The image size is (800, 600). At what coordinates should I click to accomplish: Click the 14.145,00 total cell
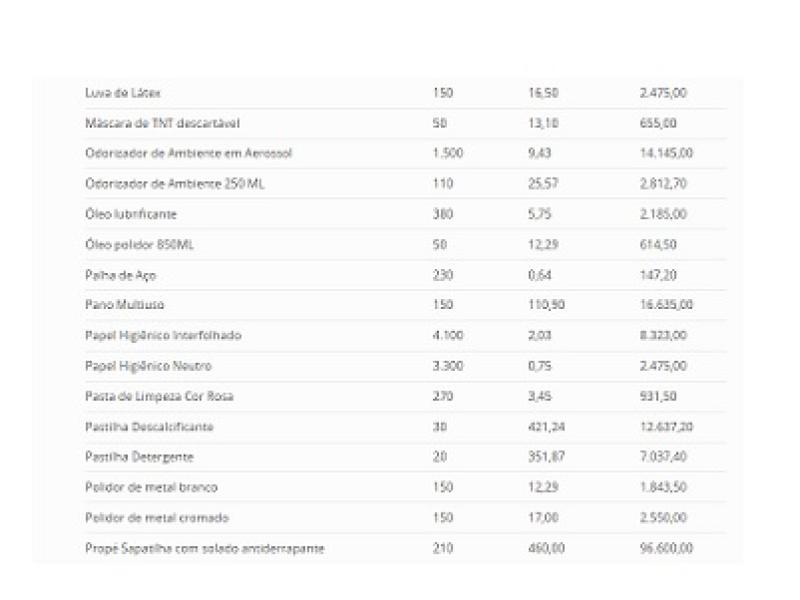click(x=666, y=153)
